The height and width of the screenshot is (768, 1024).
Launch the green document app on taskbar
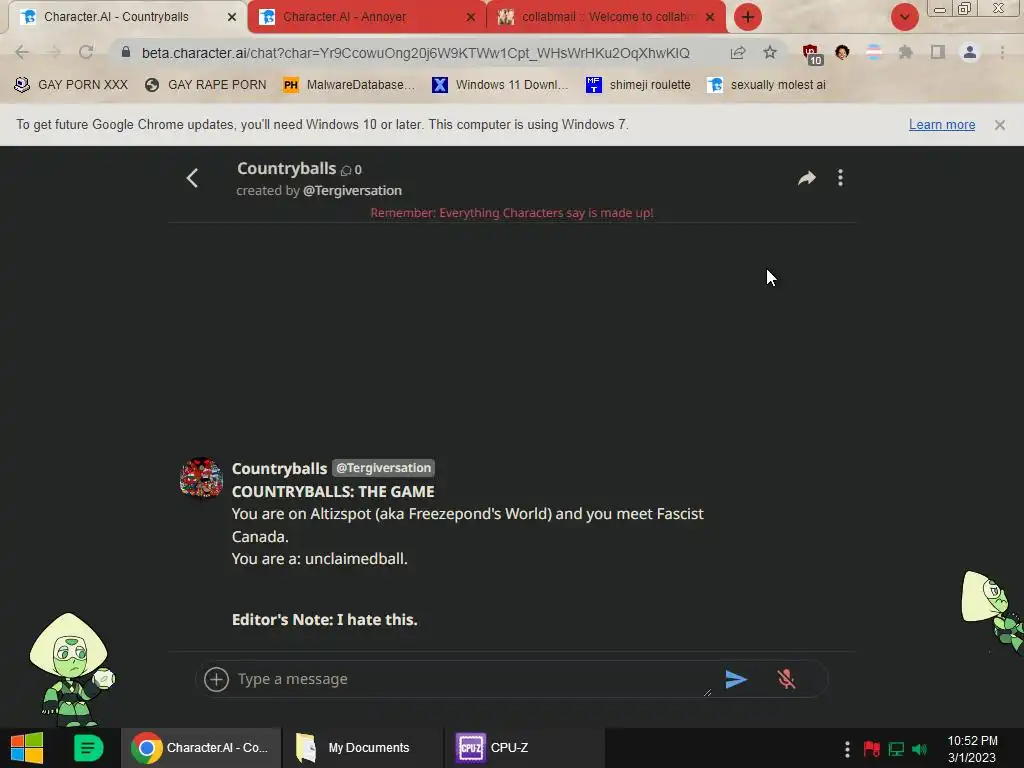[x=88, y=748]
